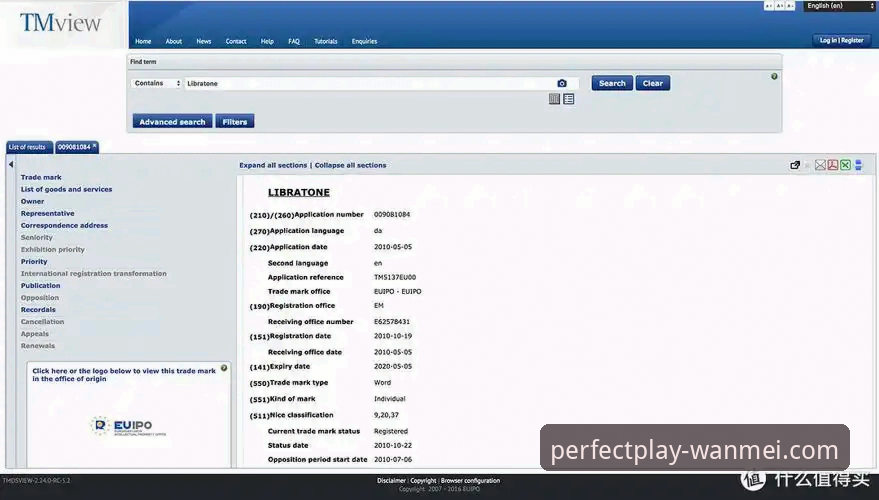The image size is (879, 500).
Task: Open the Help menu item
Action: tap(267, 41)
